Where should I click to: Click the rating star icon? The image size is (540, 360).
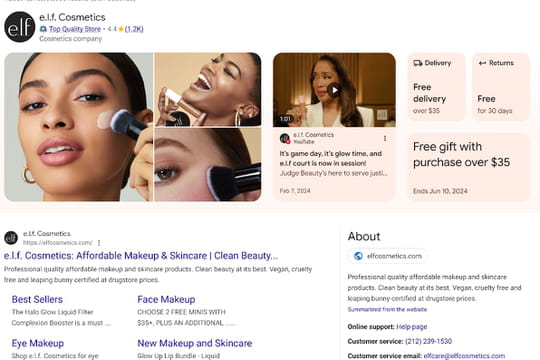(121, 29)
